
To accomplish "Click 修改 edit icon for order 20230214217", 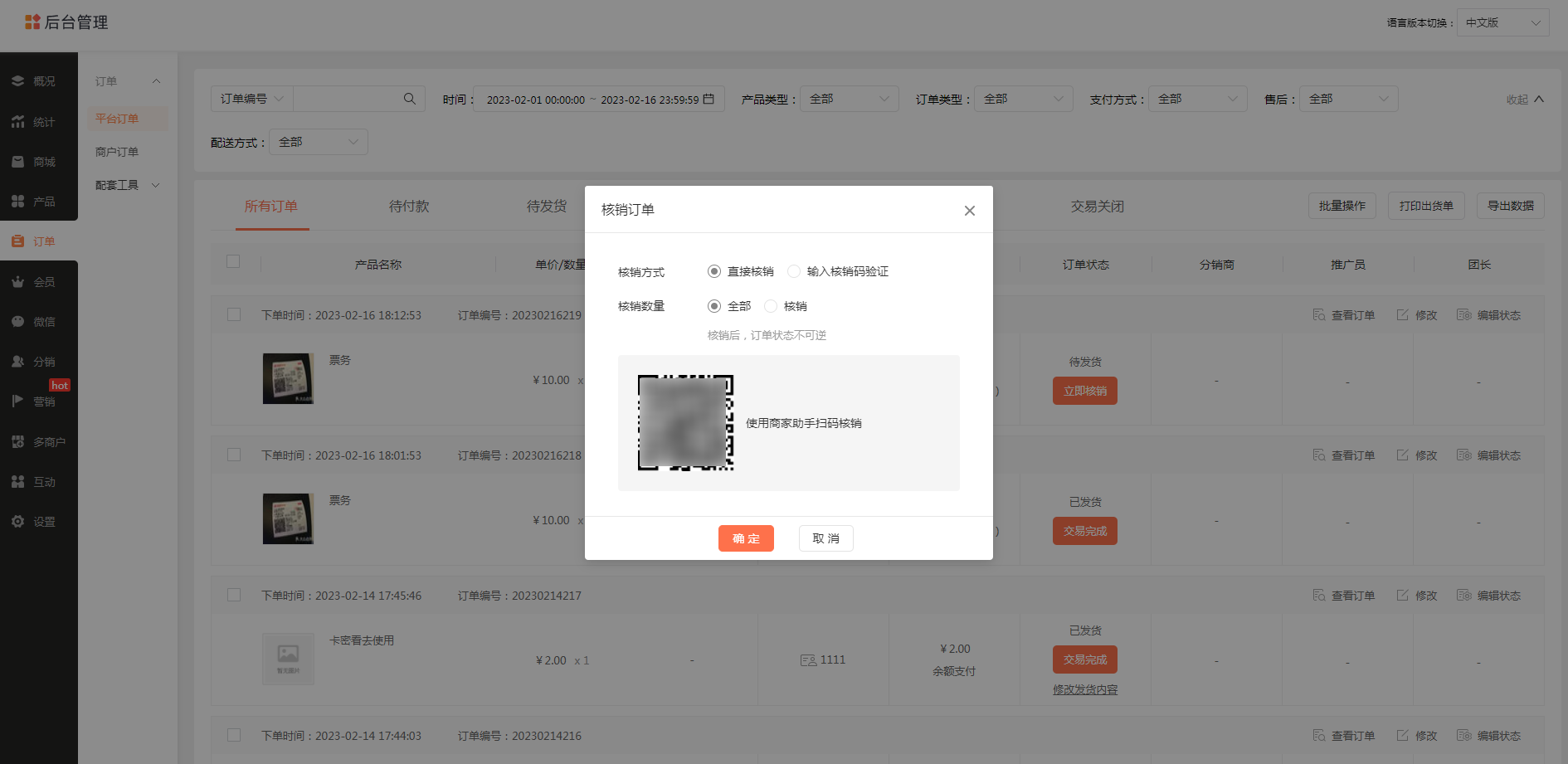I will (x=1403, y=596).
